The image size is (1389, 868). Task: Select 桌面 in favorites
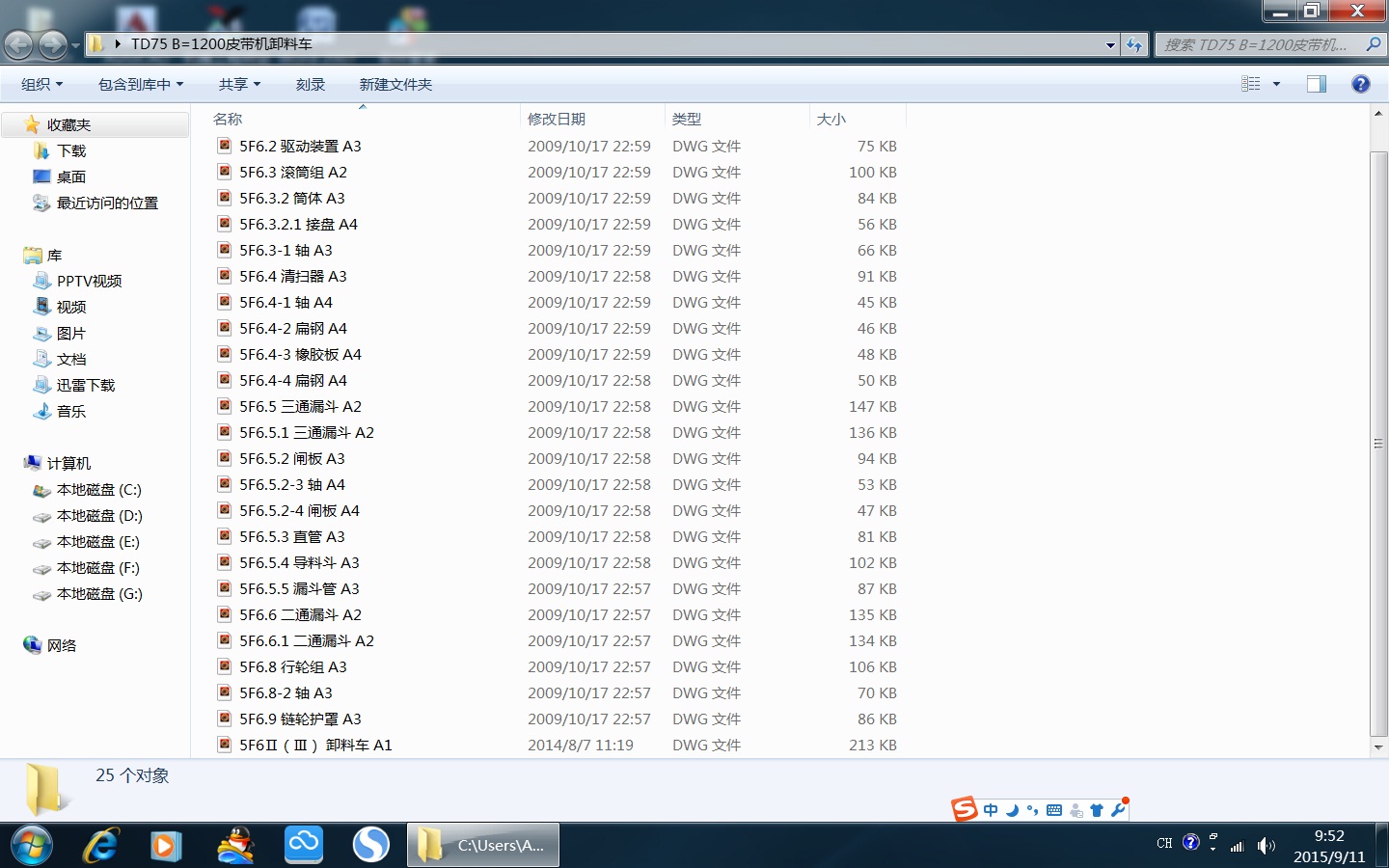(x=71, y=176)
